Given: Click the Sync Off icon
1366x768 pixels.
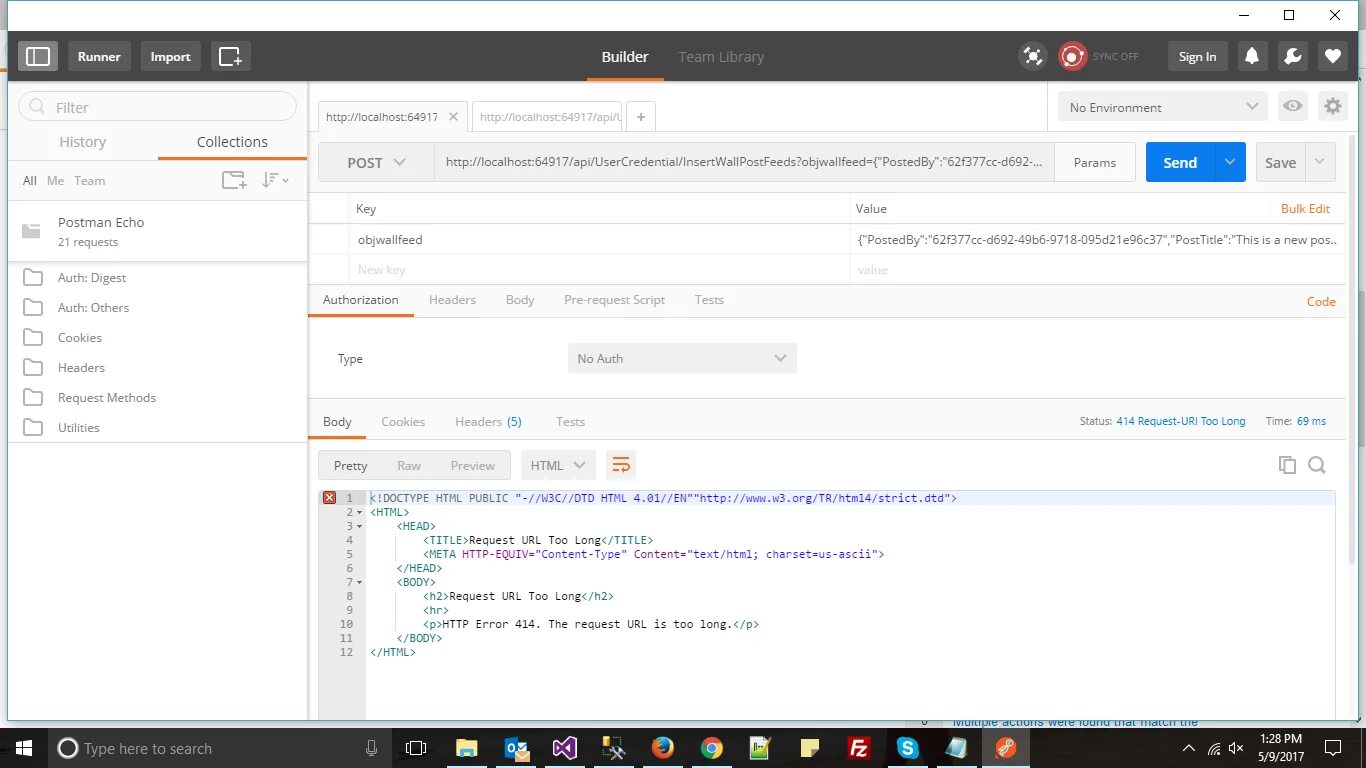Looking at the screenshot, I should (1073, 56).
